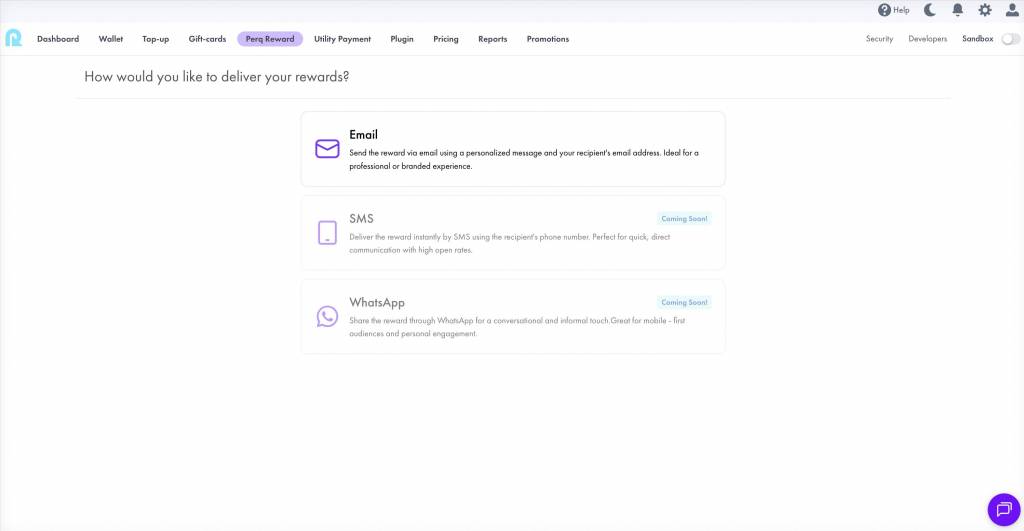Image resolution: width=1024 pixels, height=531 pixels.
Task: Click the WhatsApp logo icon
Action: click(327, 316)
